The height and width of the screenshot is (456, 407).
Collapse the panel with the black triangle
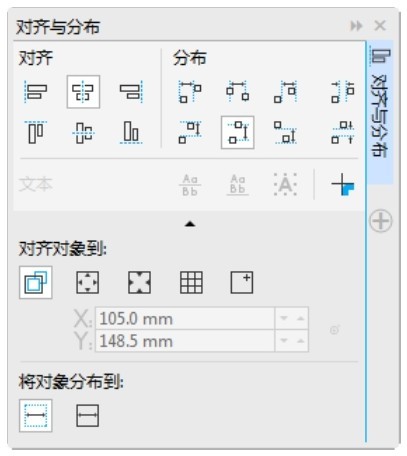(x=190, y=224)
